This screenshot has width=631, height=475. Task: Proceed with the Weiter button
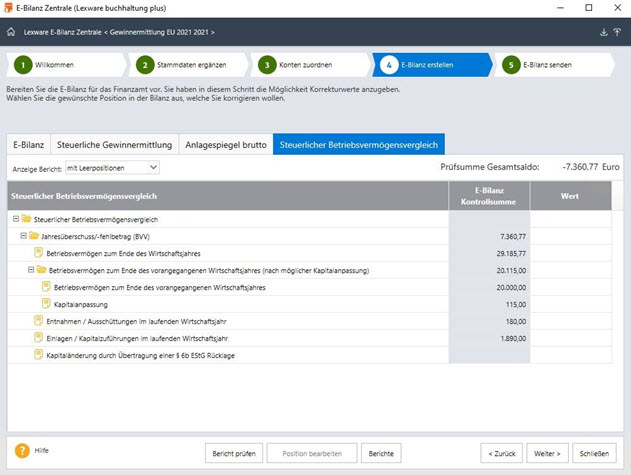point(547,454)
